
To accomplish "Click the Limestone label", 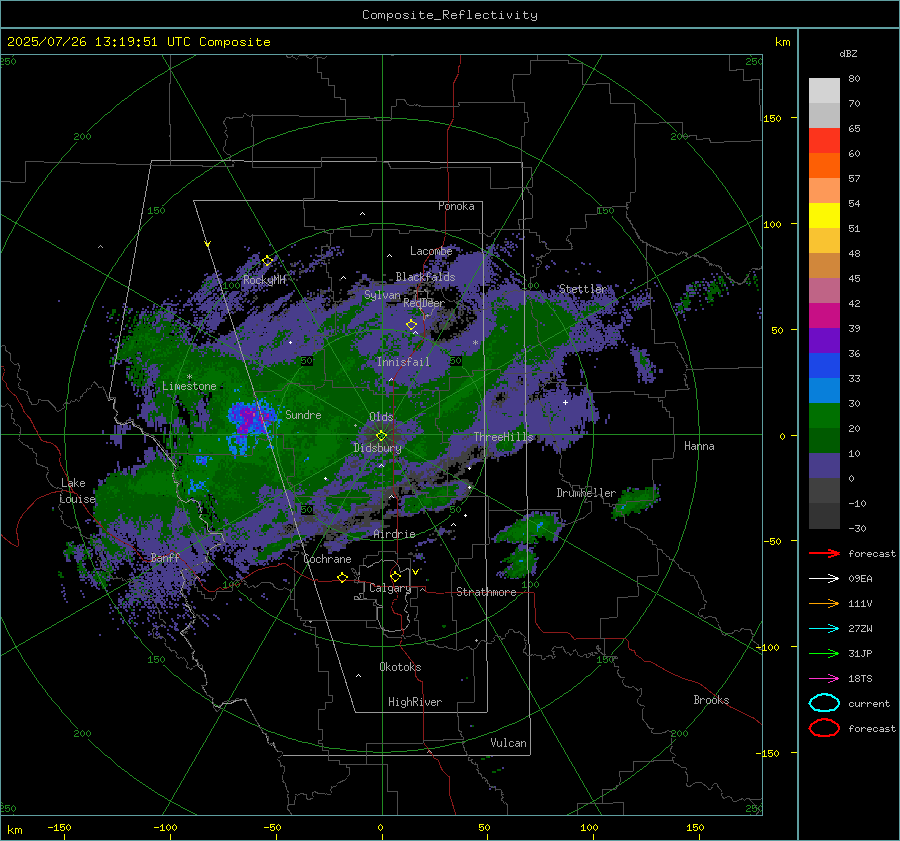I will coord(189,386).
